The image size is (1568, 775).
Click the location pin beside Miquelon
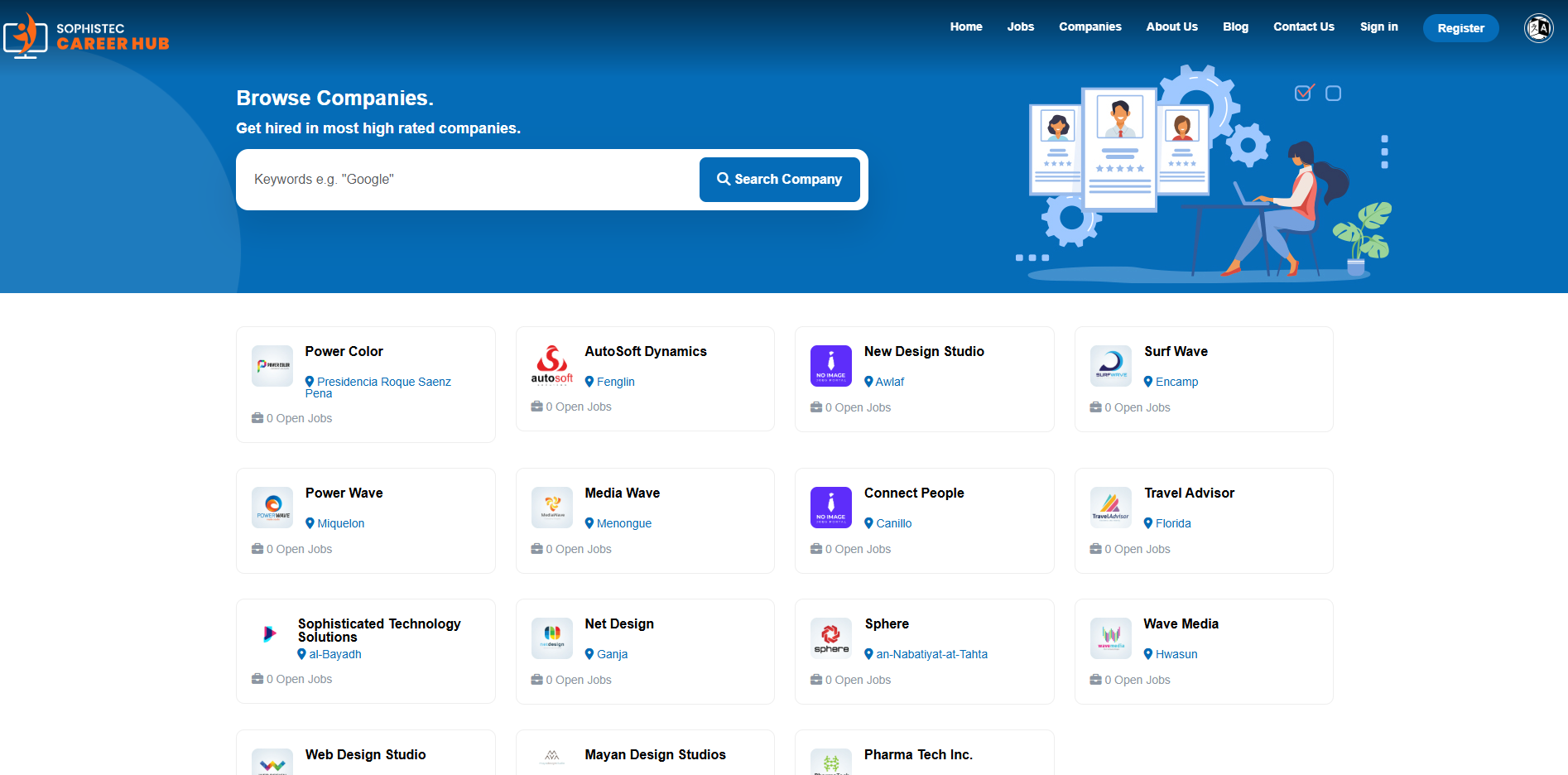click(x=310, y=523)
